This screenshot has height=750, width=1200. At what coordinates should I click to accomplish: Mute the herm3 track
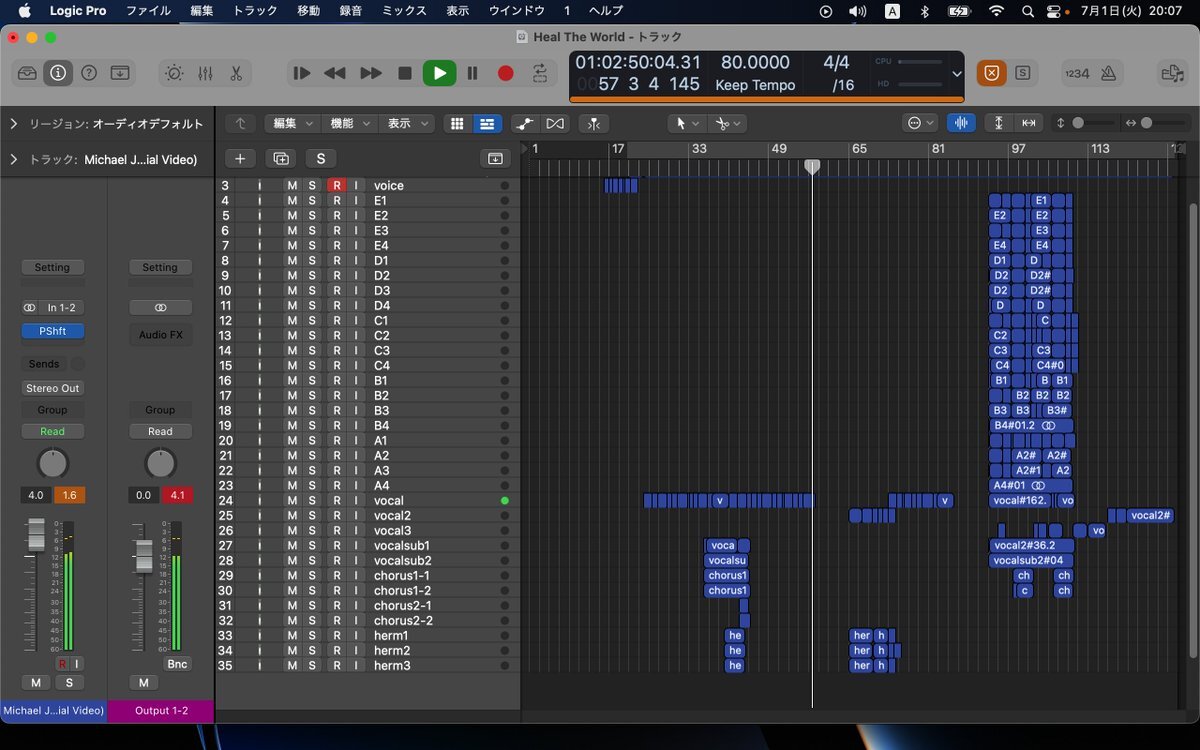[x=292, y=666]
